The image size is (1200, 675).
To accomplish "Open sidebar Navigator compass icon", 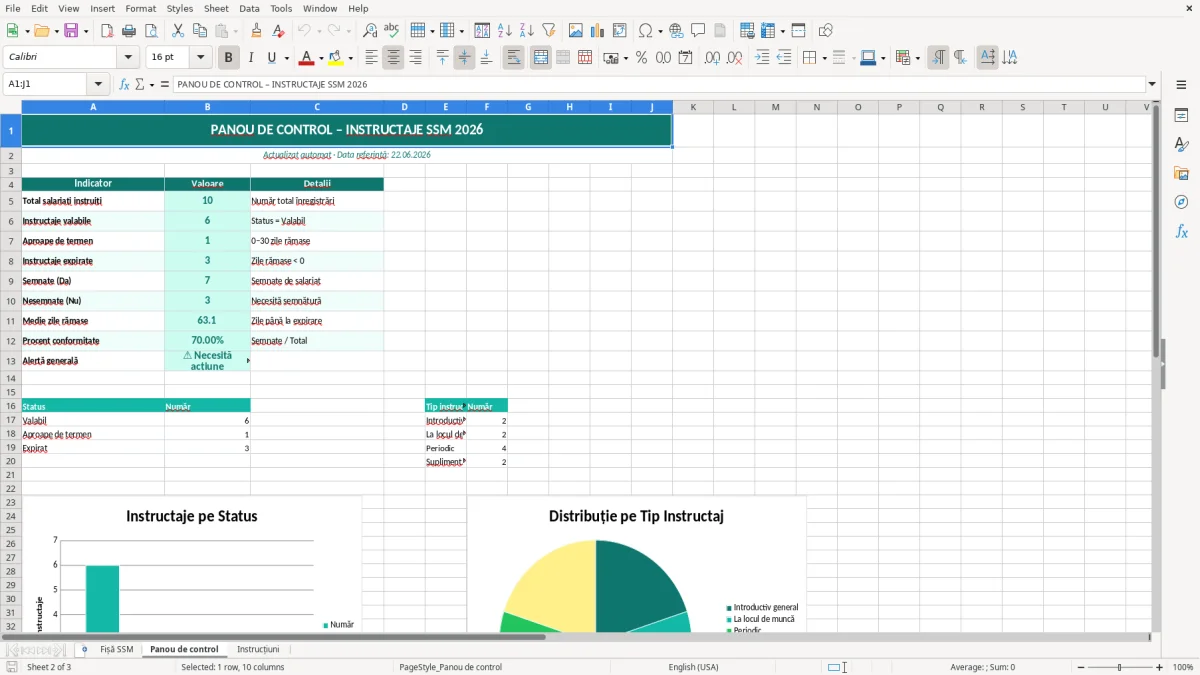I will tap(1181, 202).
